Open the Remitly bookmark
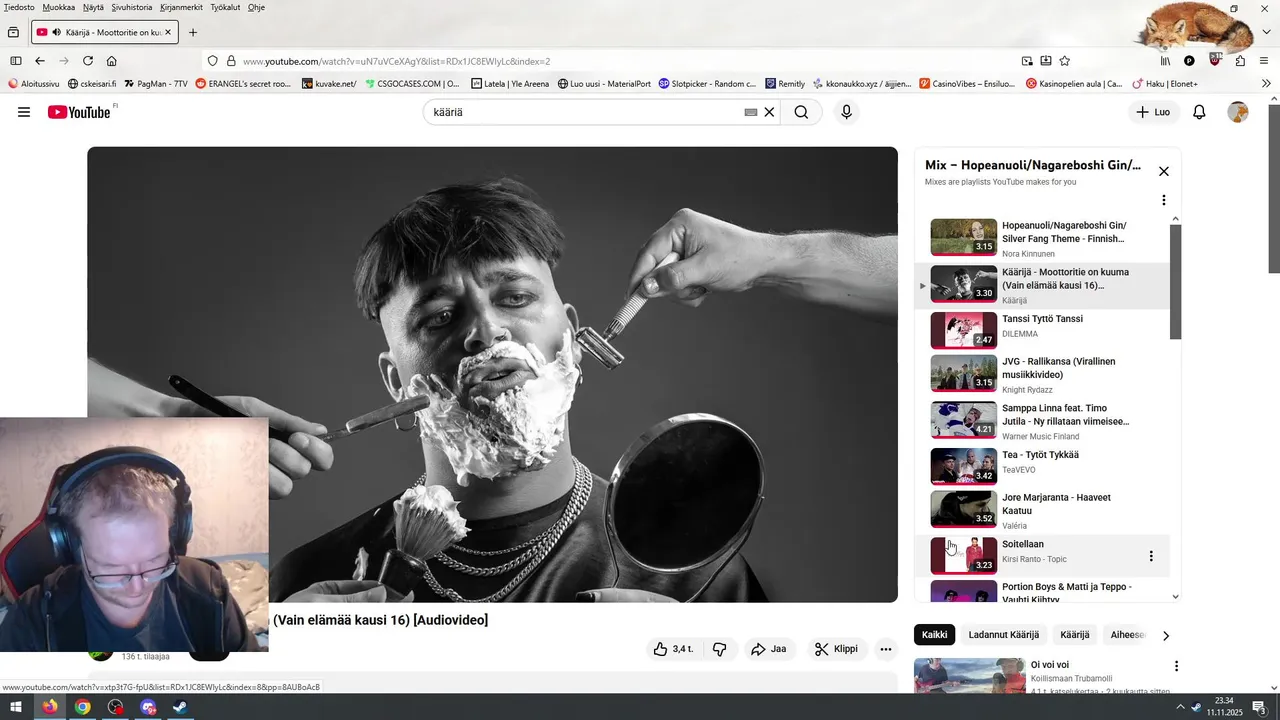 (x=785, y=84)
